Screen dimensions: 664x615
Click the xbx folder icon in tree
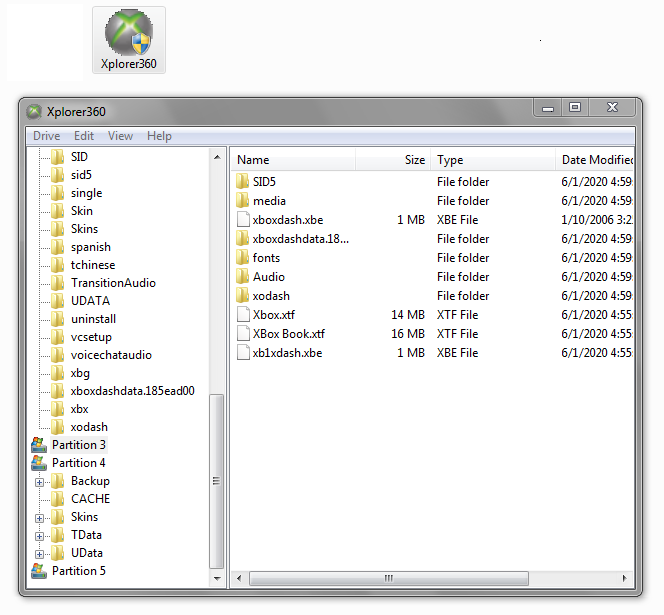(58, 409)
